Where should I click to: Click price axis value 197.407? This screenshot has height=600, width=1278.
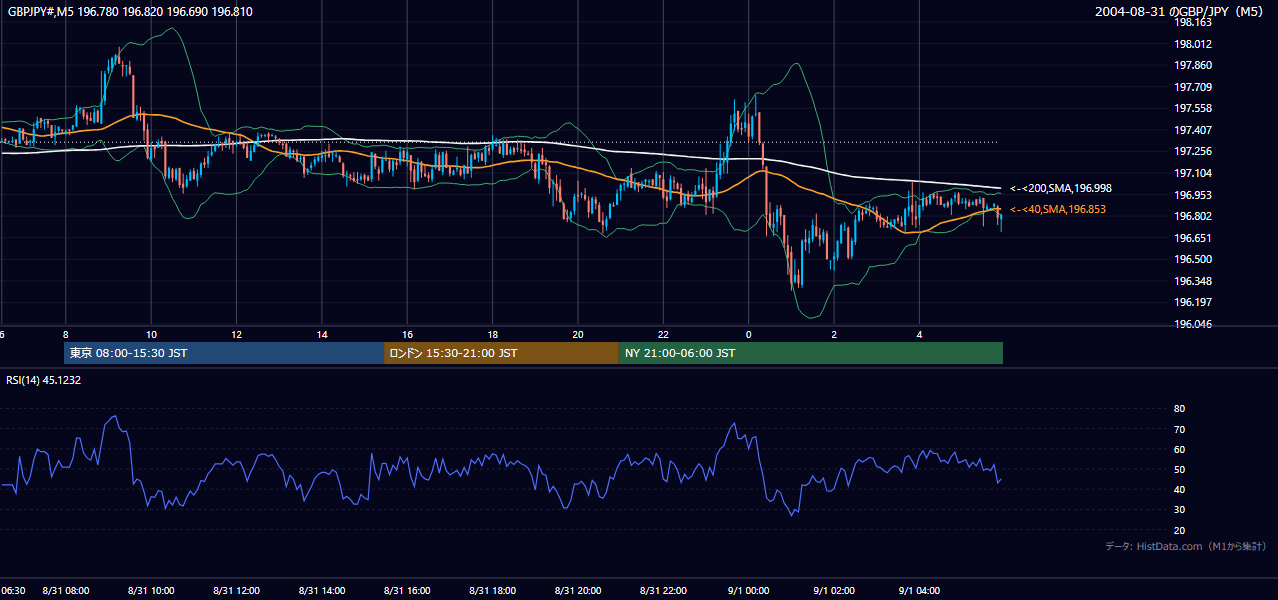coord(1192,130)
